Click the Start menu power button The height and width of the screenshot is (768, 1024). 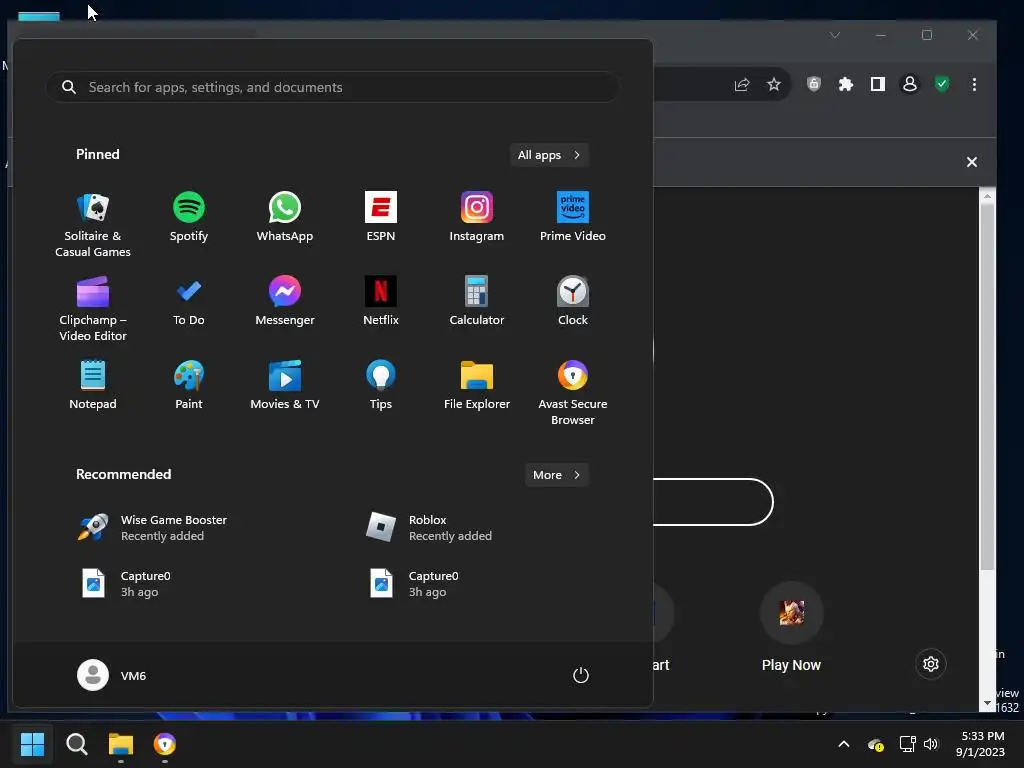click(x=581, y=675)
